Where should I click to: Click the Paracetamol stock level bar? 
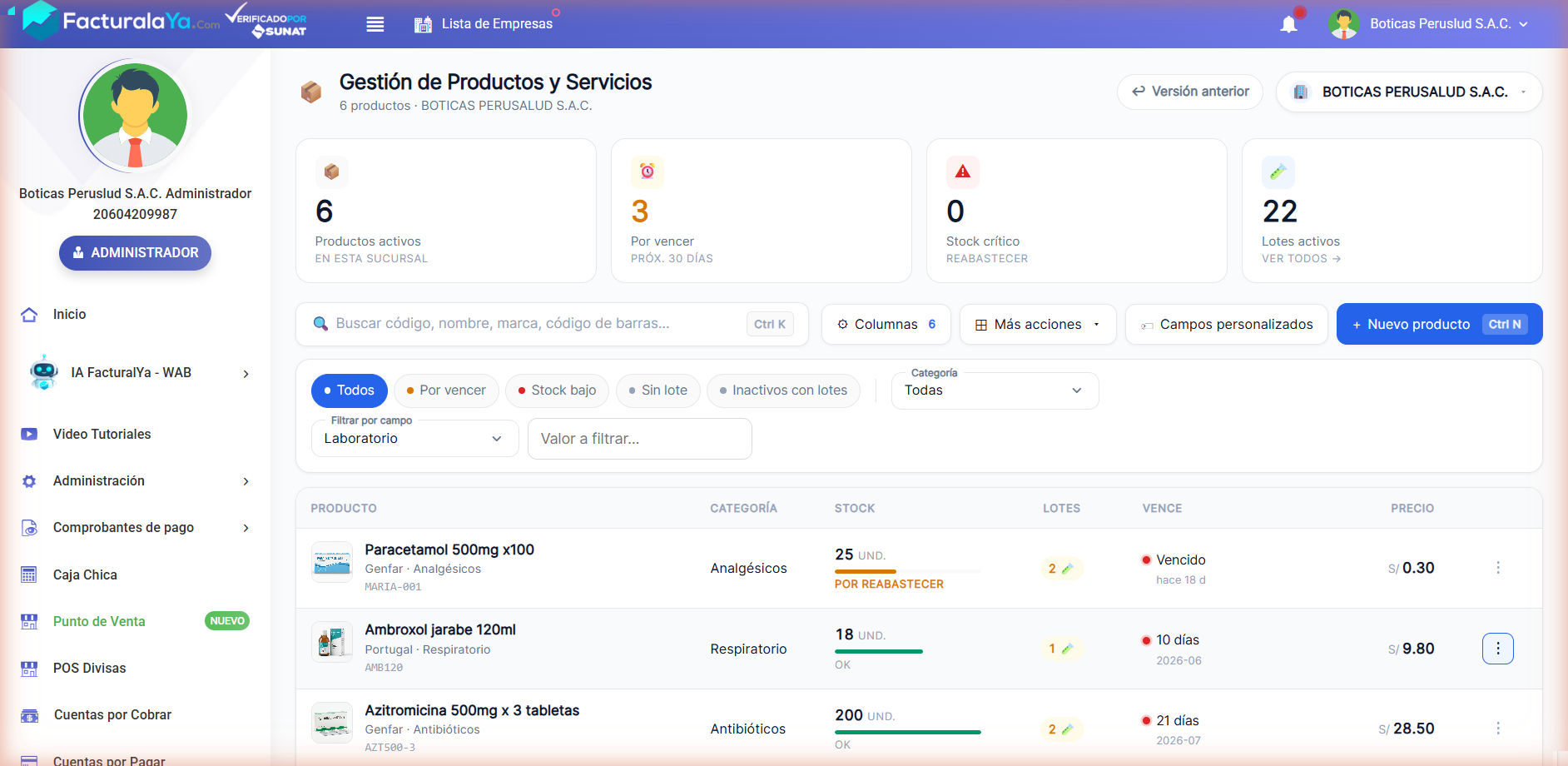[907, 571]
